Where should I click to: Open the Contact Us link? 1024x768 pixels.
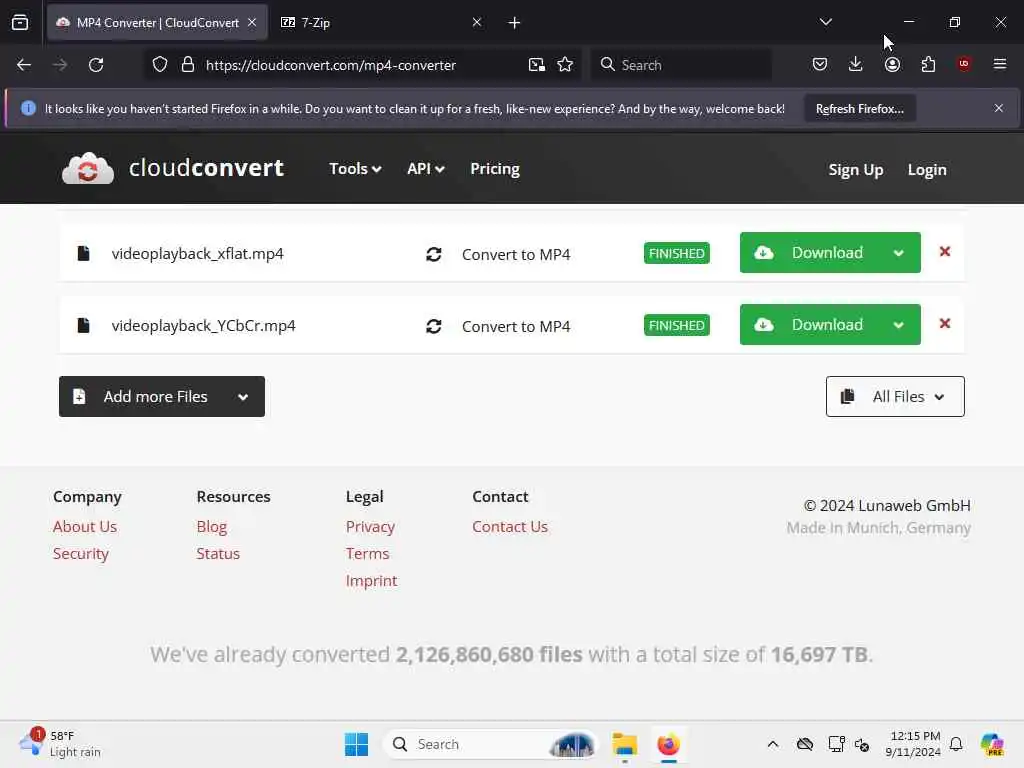510,526
